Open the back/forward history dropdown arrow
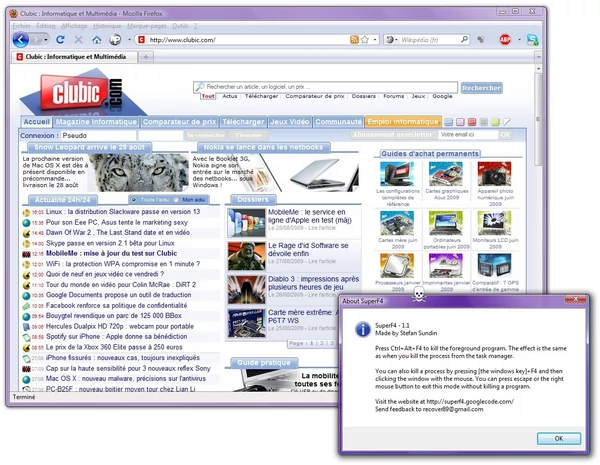The width and height of the screenshot is (600, 465). pos(46,39)
